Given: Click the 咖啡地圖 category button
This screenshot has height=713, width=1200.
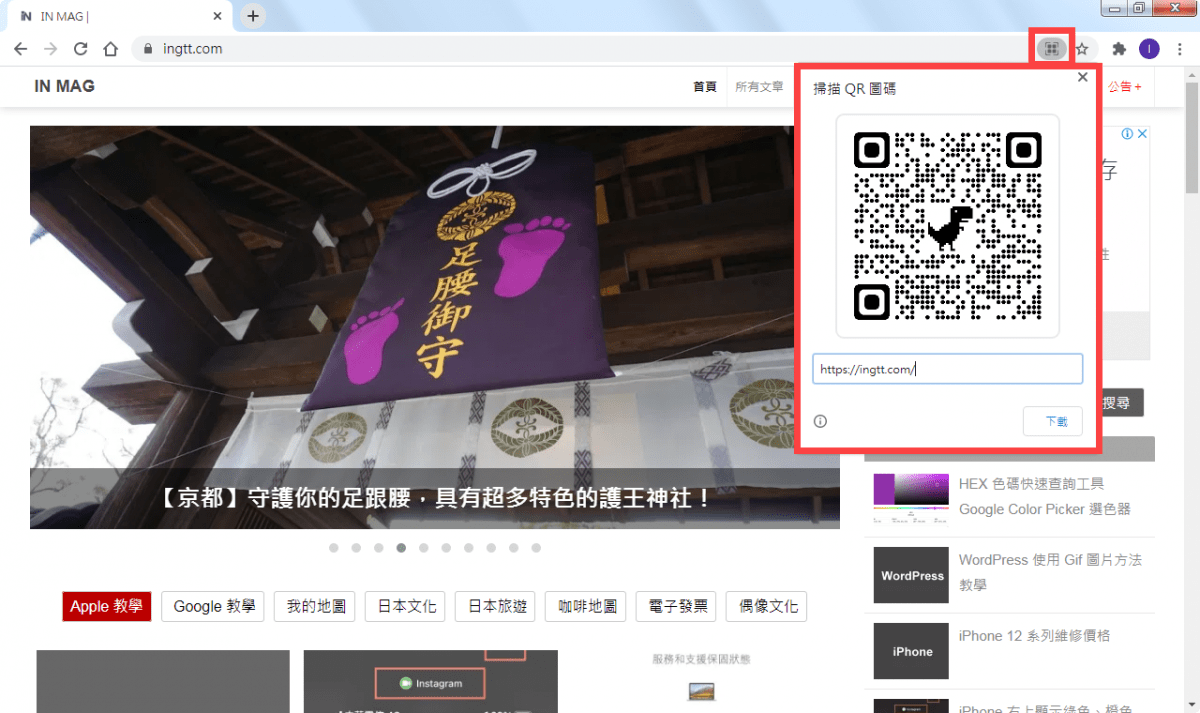Looking at the screenshot, I should [586, 606].
